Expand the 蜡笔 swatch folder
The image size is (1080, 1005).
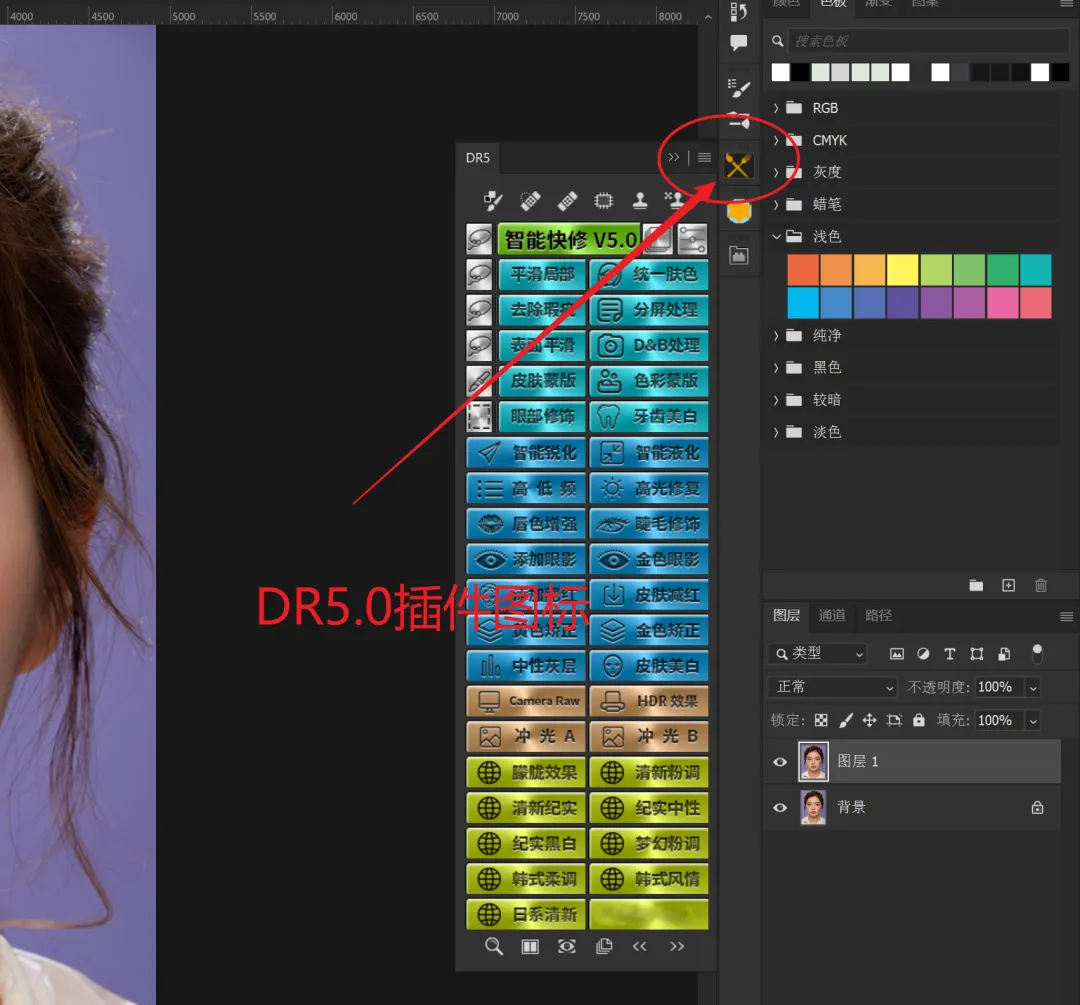point(776,205)
